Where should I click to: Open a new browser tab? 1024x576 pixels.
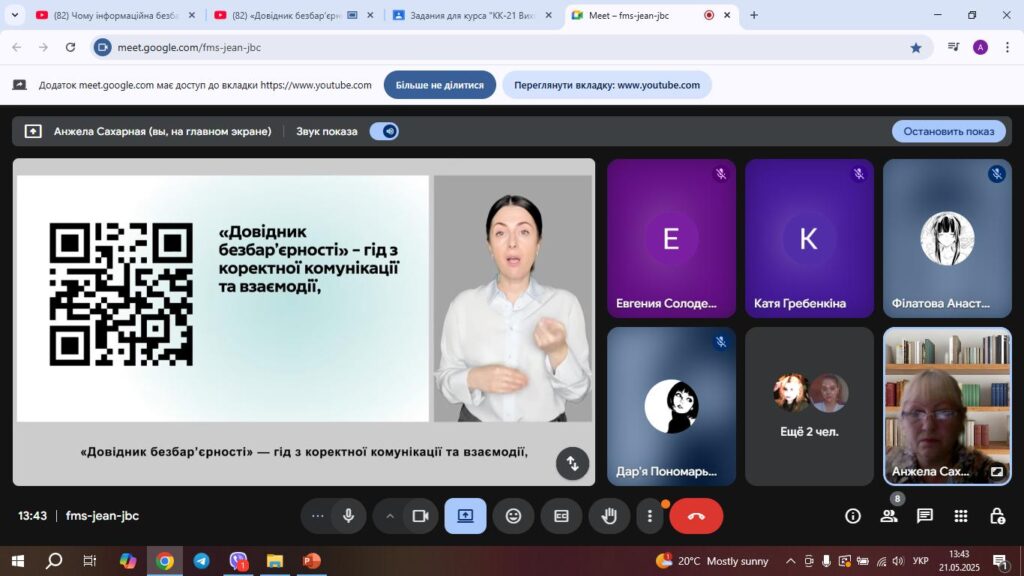754,15
